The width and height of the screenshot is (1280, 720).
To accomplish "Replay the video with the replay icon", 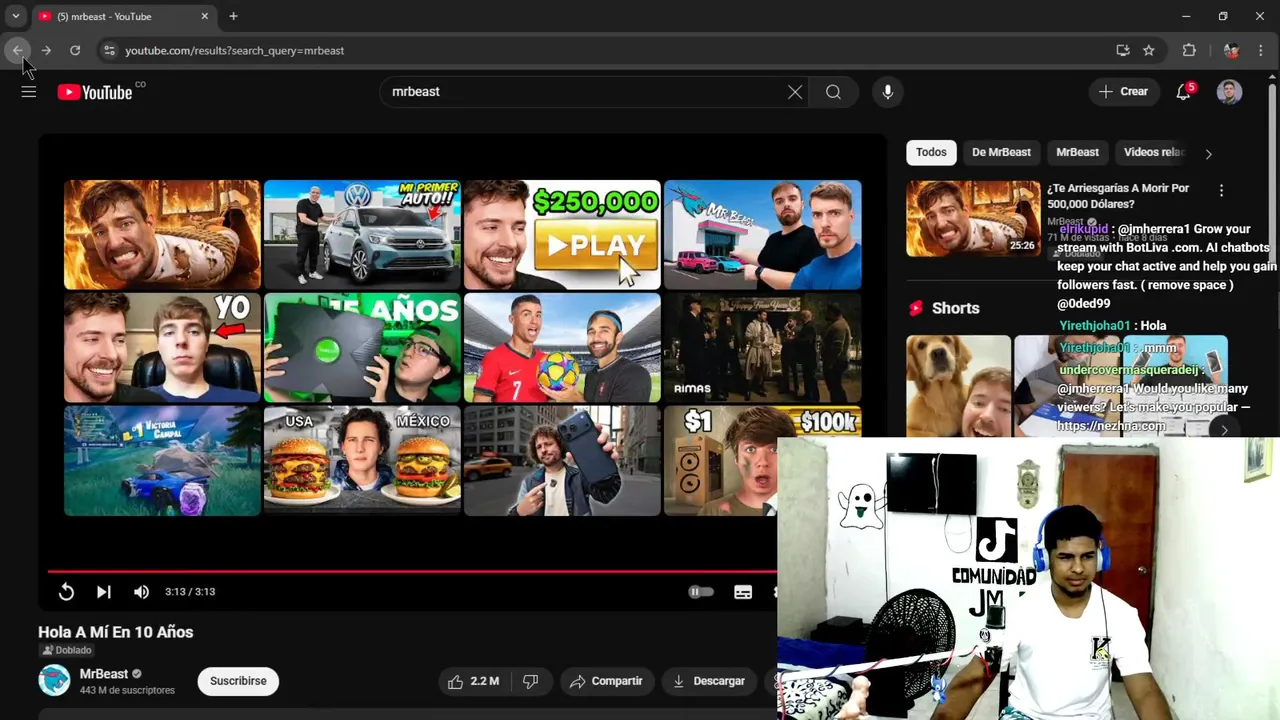I will pyautogui.click(x=66, y=592).
